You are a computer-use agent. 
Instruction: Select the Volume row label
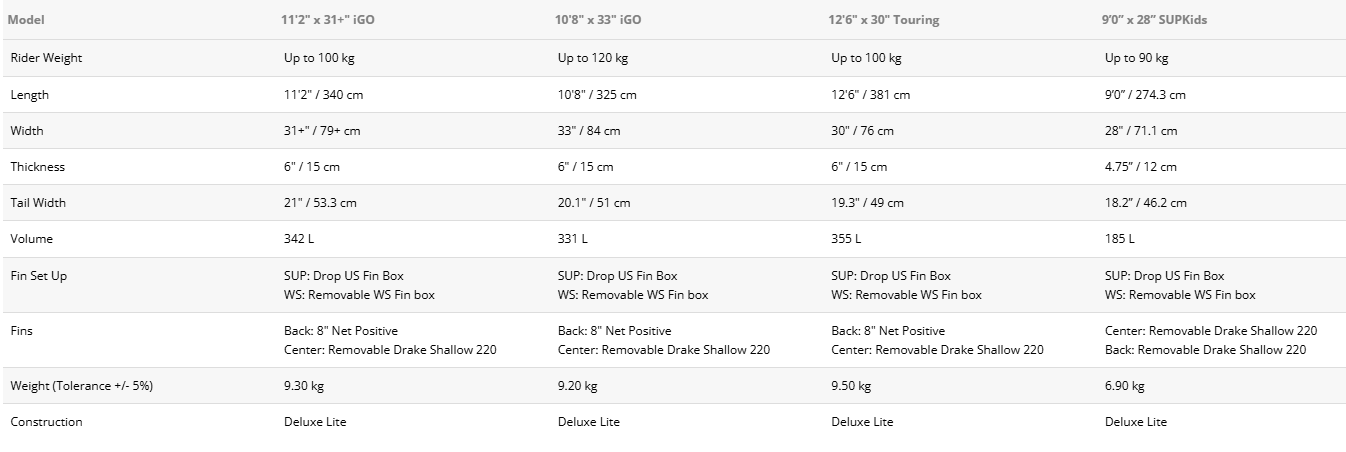32,239
